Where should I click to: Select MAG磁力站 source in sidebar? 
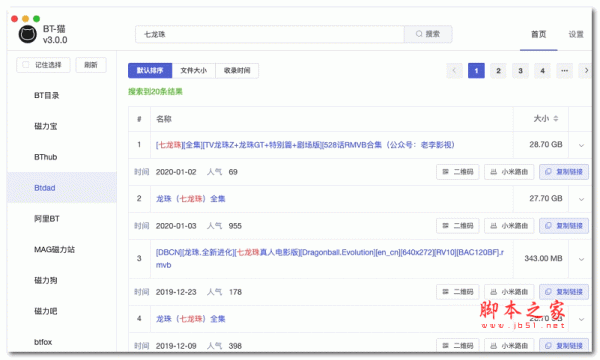tap(62, 249)
